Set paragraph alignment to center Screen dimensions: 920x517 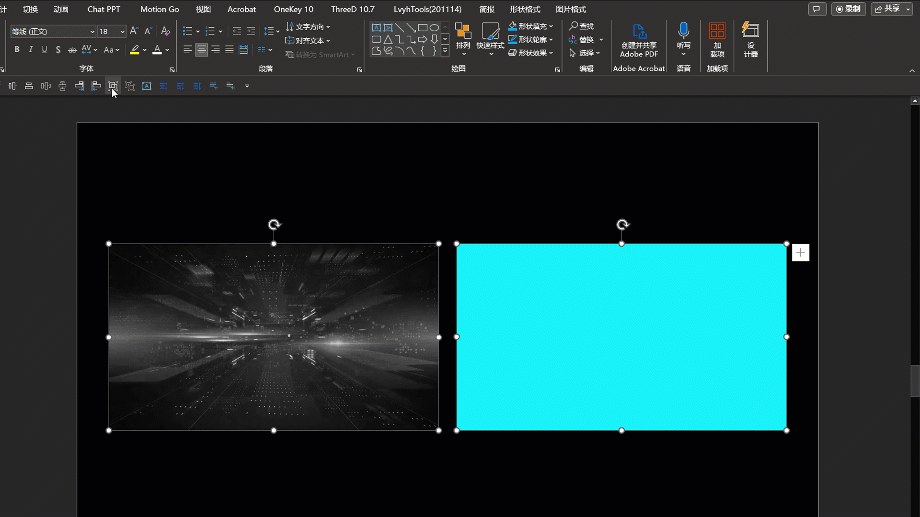(201, 50)
